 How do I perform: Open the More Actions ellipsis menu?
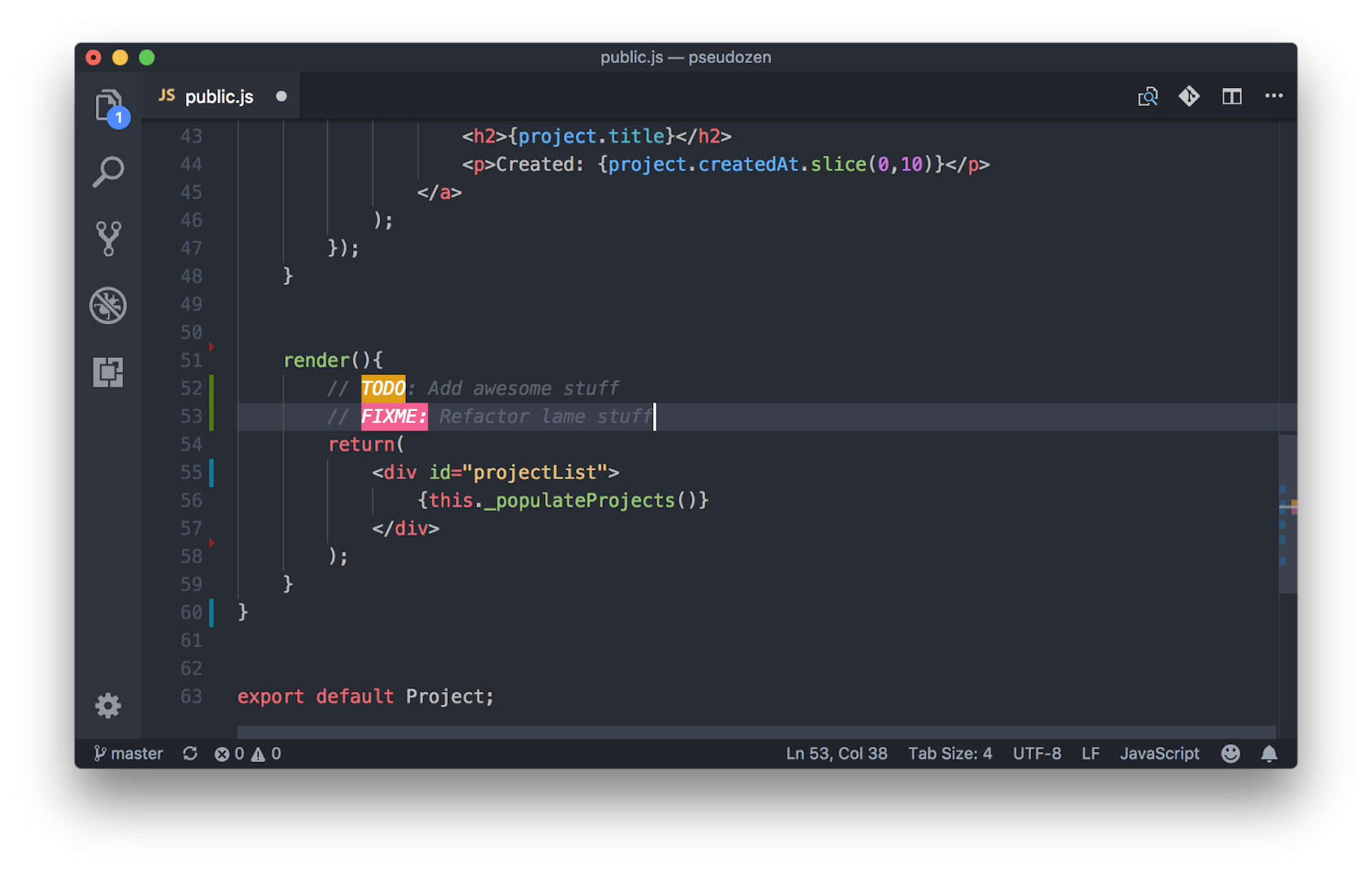[x=1274, y=96]
